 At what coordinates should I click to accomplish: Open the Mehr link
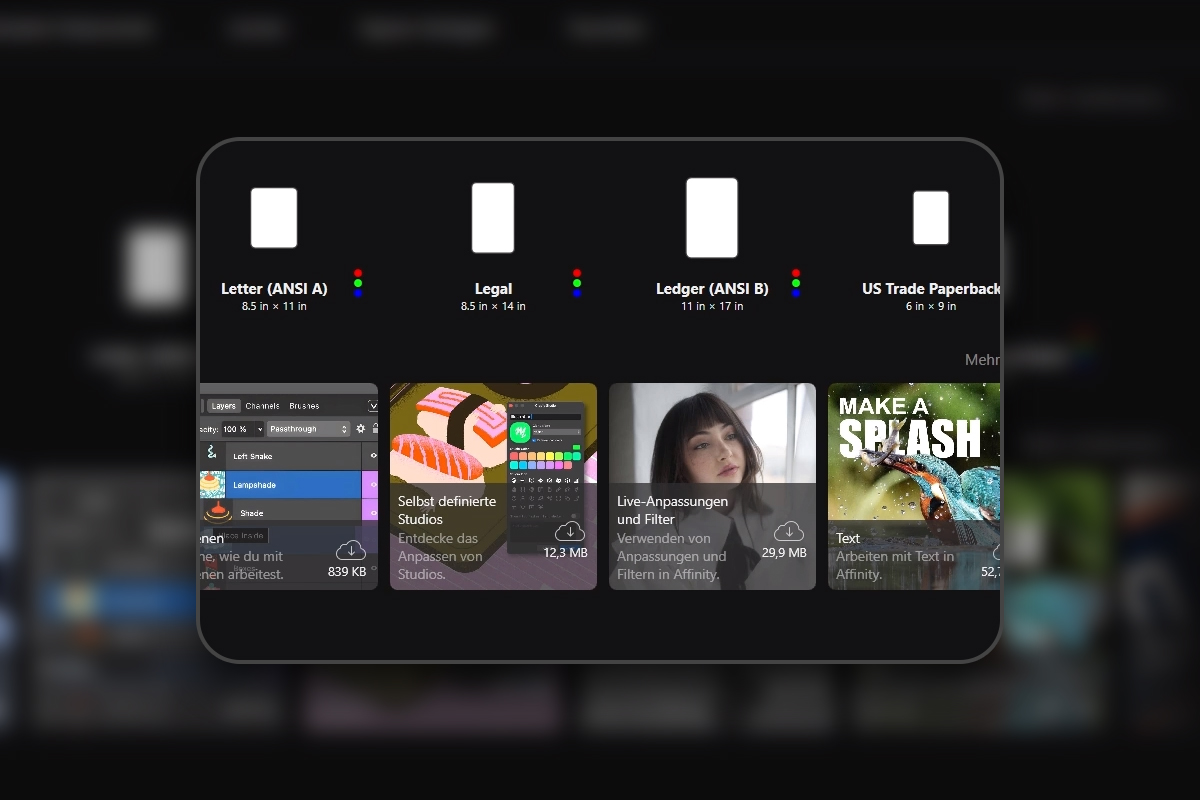(x=982, y=360)
